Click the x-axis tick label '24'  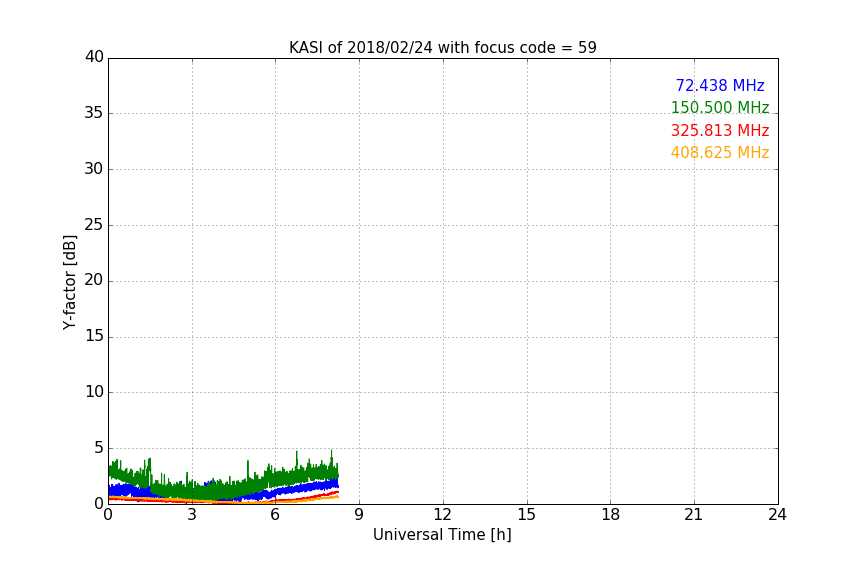pyautogui.click(x=777, y=515)
